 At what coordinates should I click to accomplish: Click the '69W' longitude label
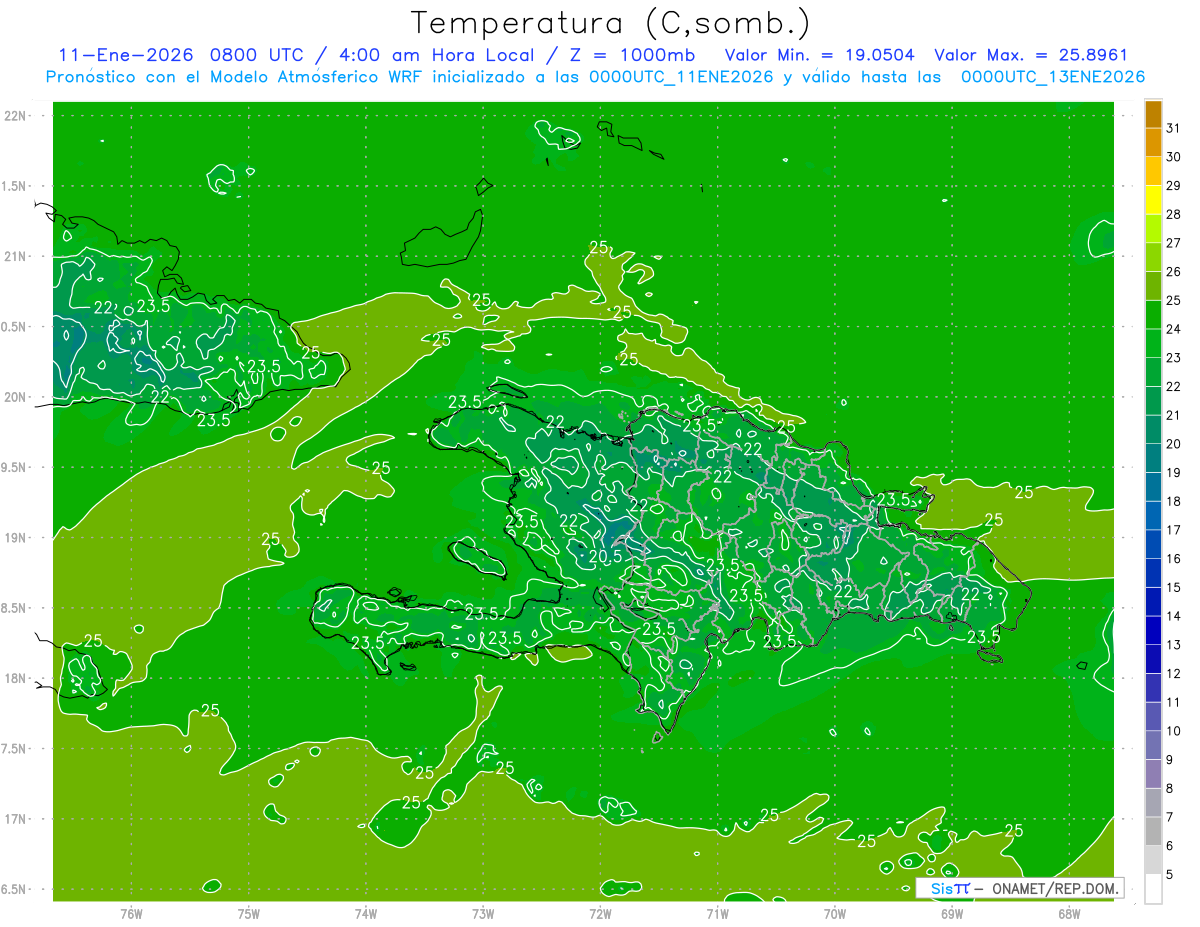952,914
